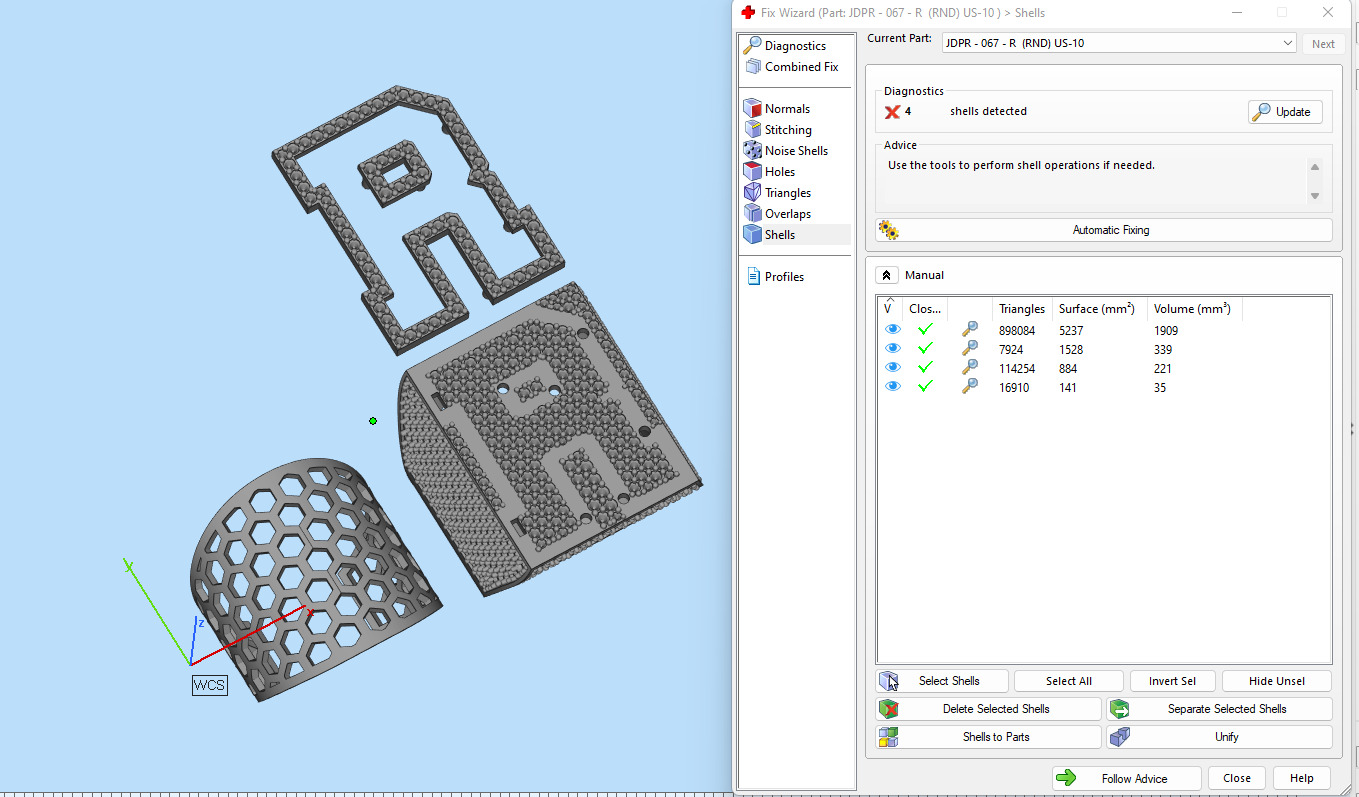Hide the shell with 898084 triangles
The width and height of the screenshot is (1359, 797).
[x=892, y=330]
